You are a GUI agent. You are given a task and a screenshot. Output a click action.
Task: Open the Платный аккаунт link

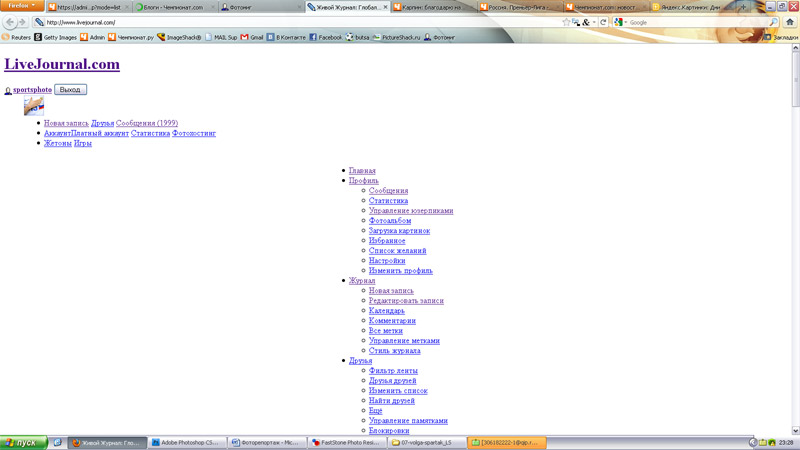(99, 133)
